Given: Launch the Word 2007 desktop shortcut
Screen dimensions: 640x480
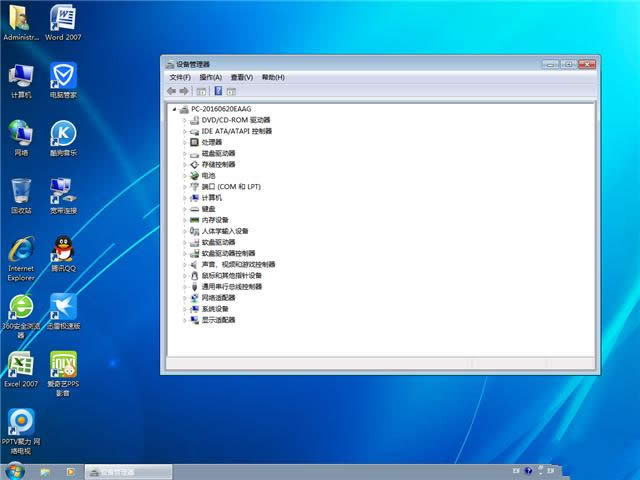Looking at the screenshot, I should pos(63,22).
